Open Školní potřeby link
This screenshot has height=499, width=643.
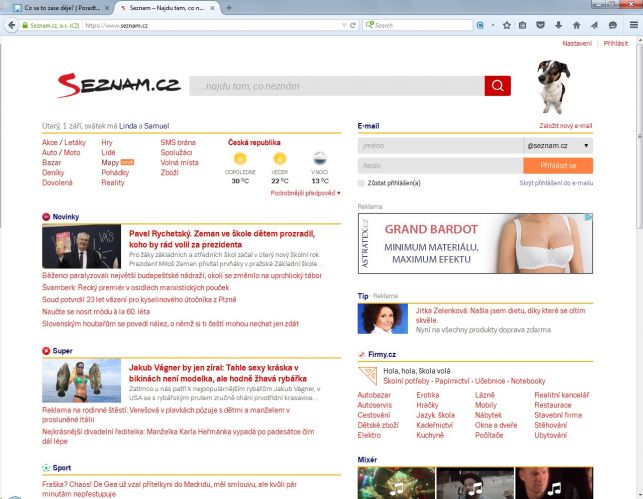[x=406, y=381]
